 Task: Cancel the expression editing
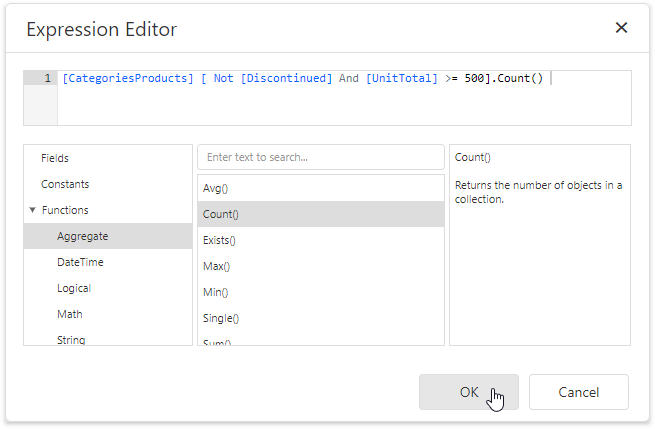point(578,392)
